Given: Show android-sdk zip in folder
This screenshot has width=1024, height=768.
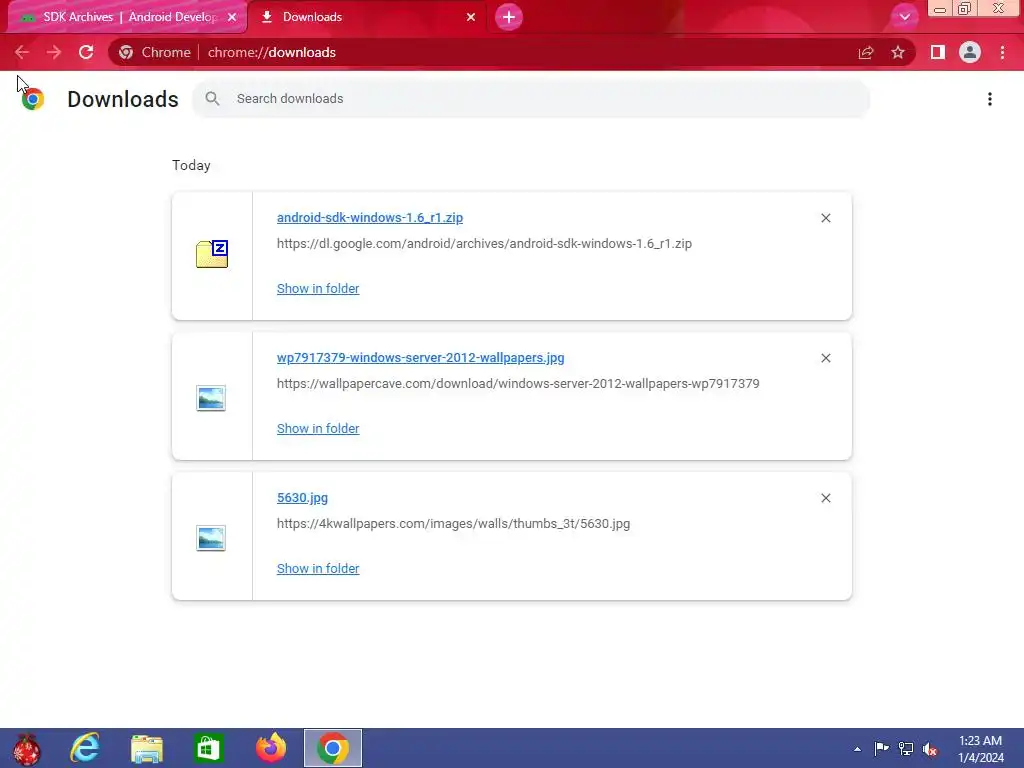Looking at the screenshot, I should pyautogui.click(x=318, y=289).
